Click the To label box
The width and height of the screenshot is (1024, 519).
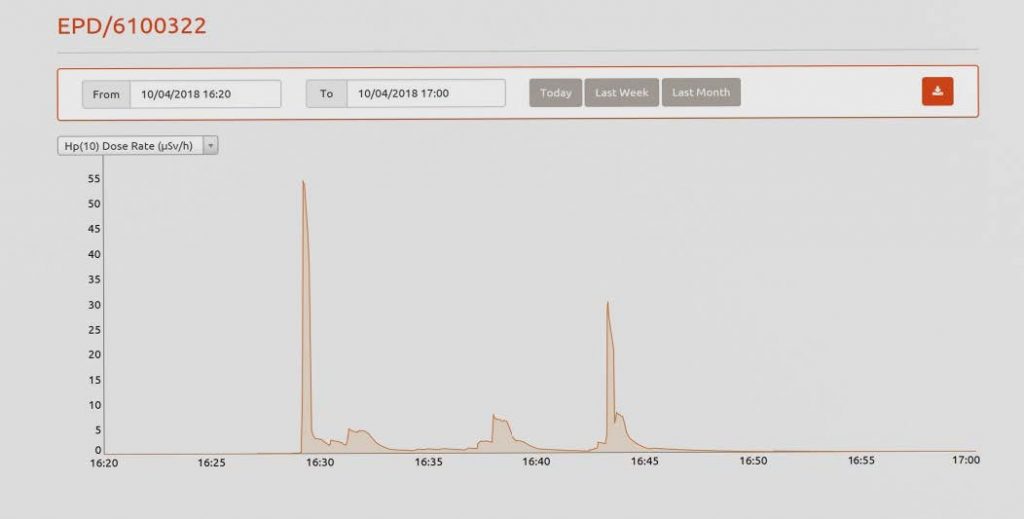tap(326, 94)
